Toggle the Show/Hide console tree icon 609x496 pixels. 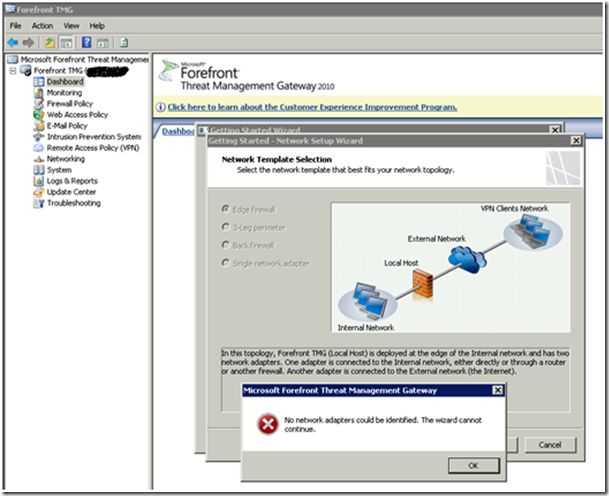66,43
